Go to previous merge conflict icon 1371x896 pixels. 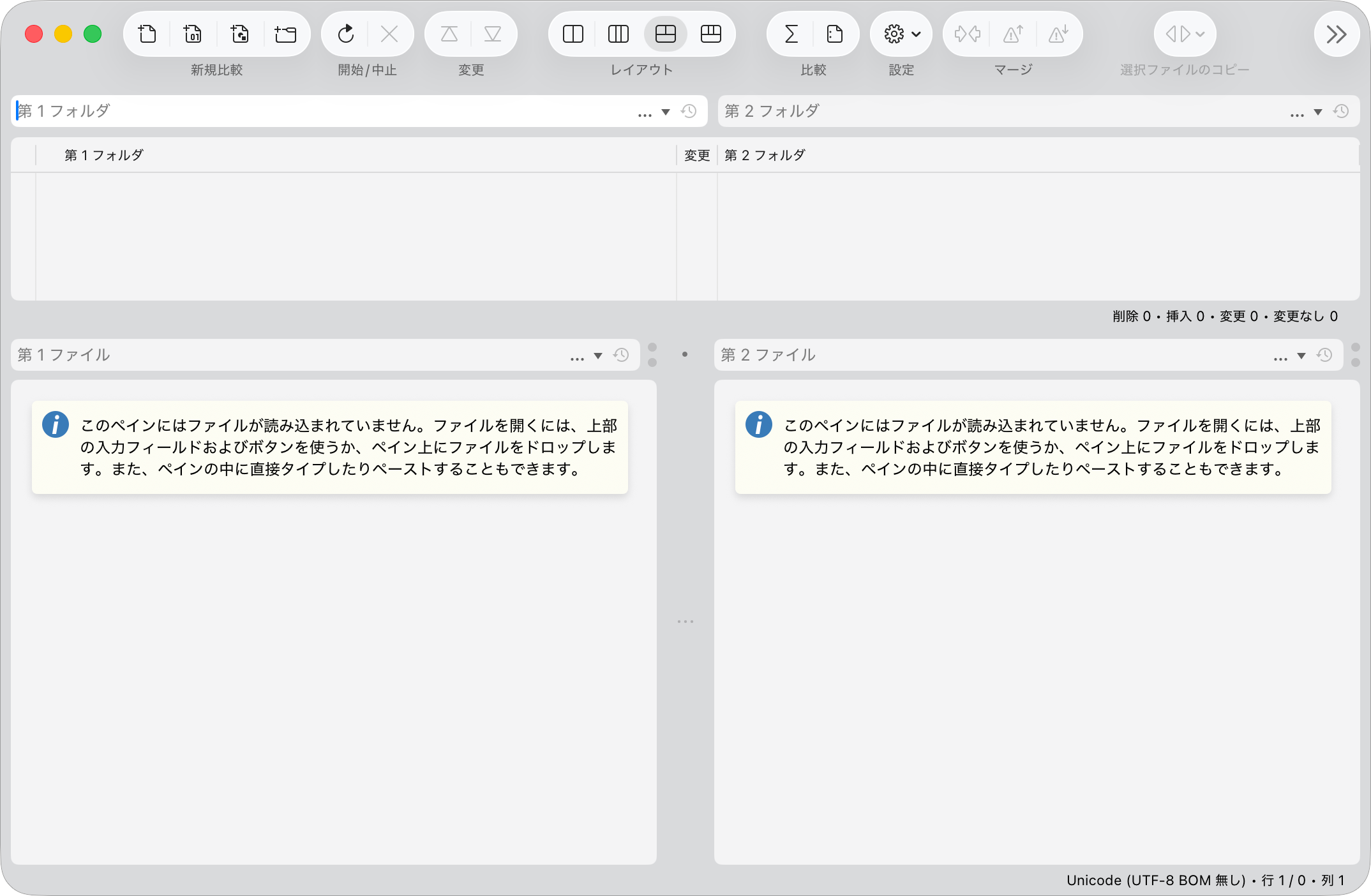coord(1014,34)
